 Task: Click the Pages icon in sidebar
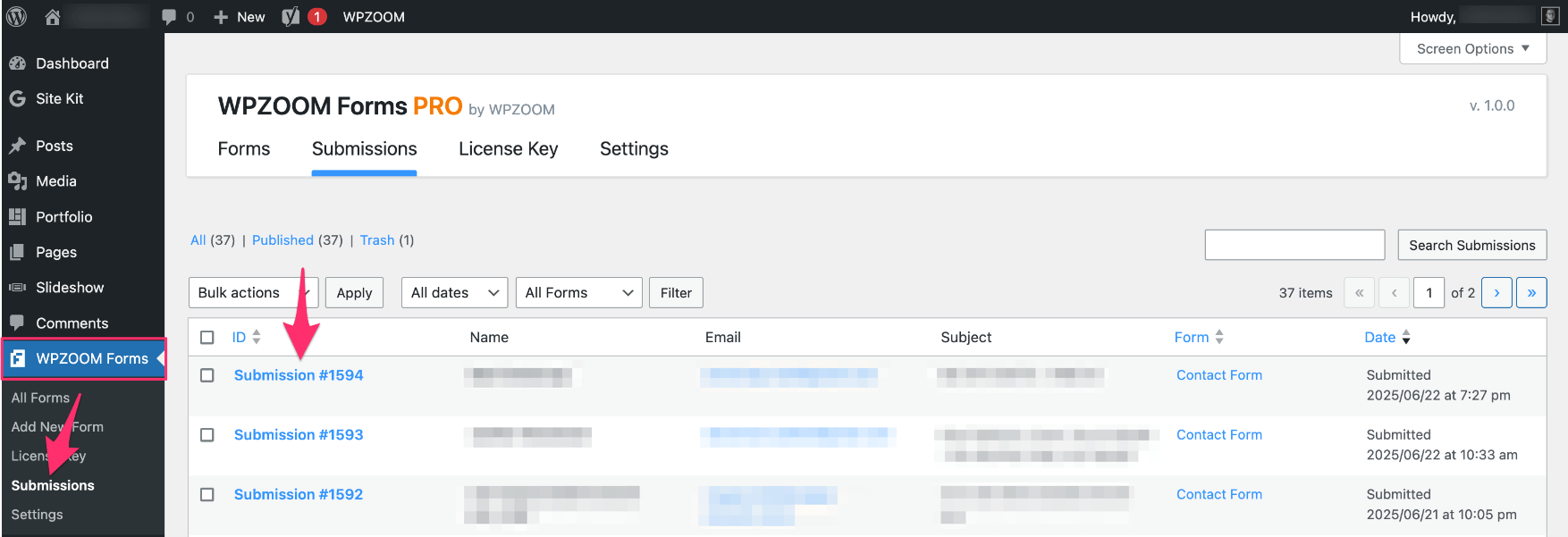(17, 252)
